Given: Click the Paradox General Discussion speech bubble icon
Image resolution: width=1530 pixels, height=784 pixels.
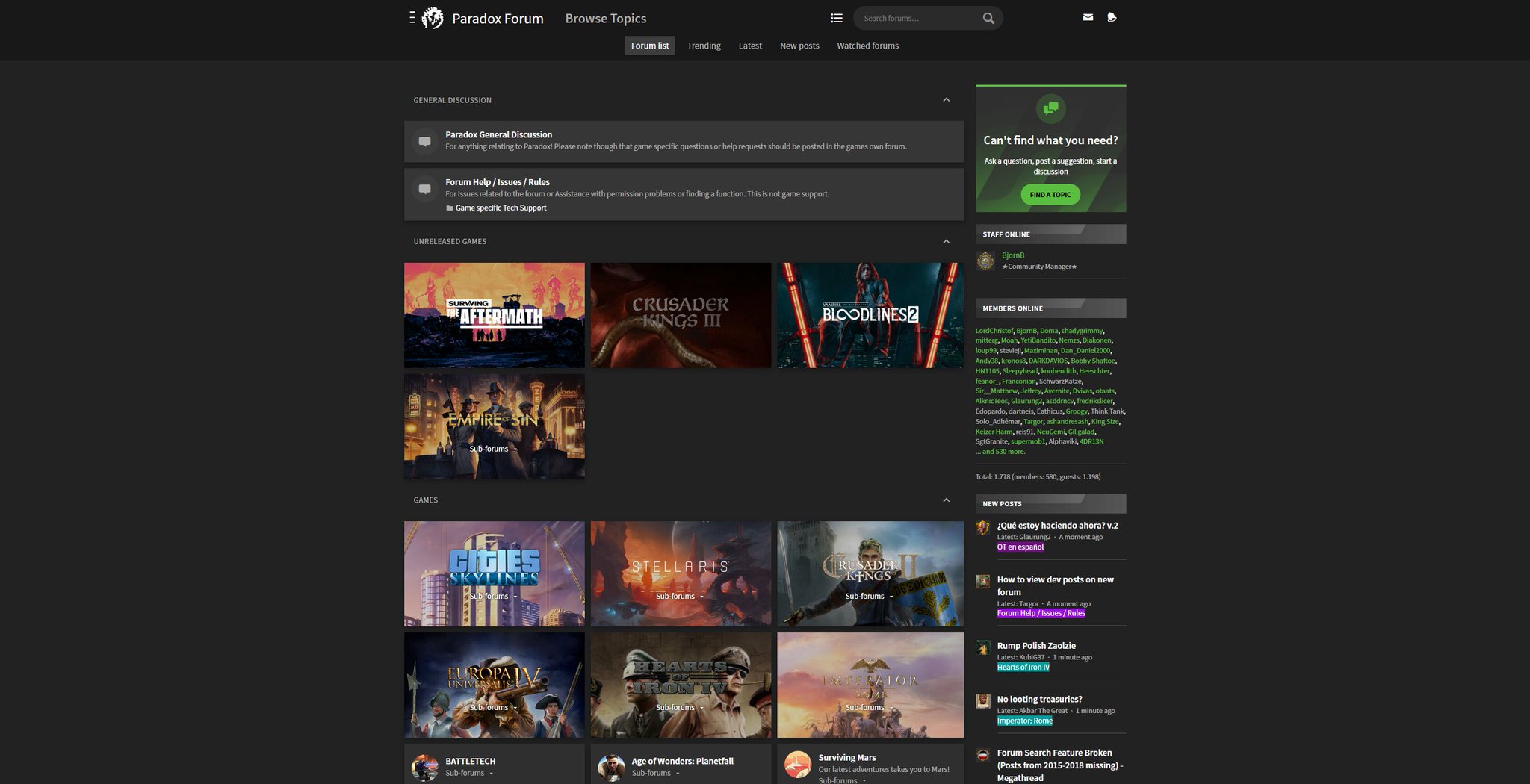Looking at the screenshot, I should pyautogui.click(x=424, y=141).
